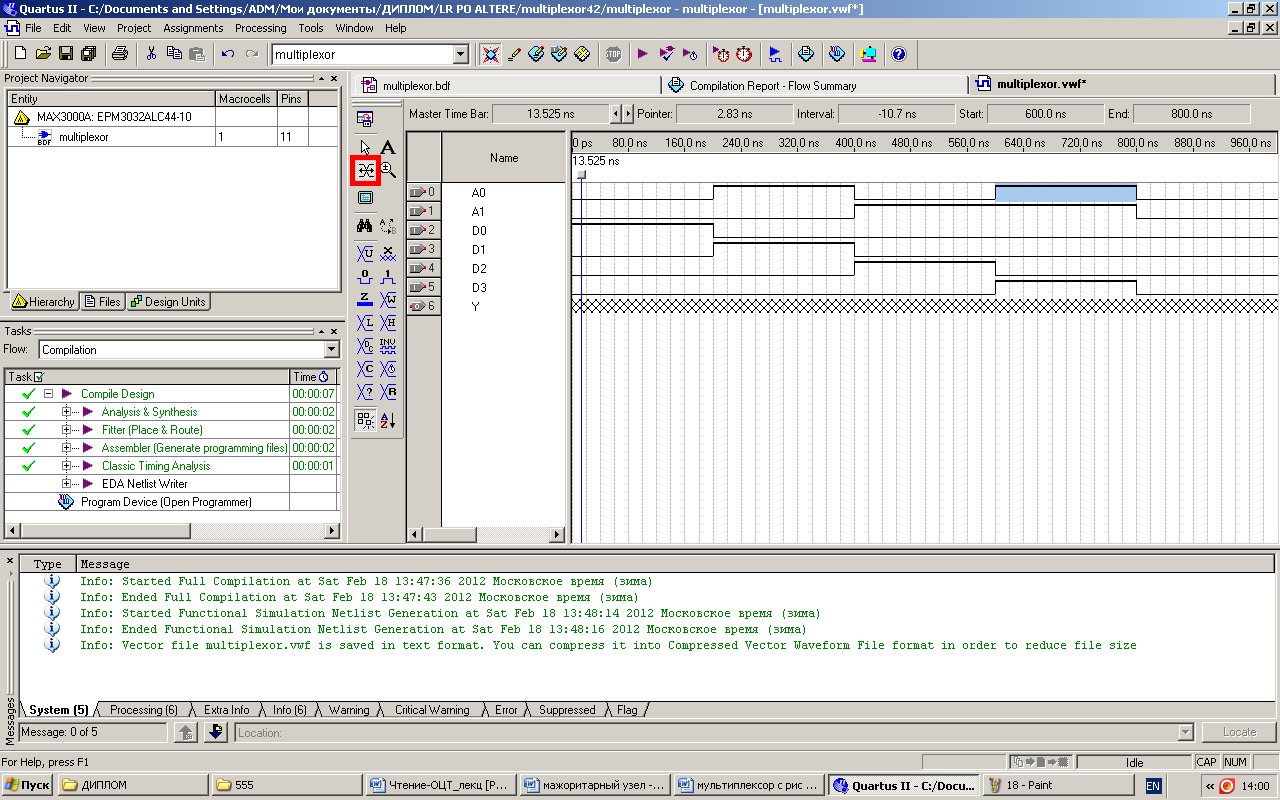Click the New file toolbar icon
The width and height of the screenshot is (1280, 800).
click(20, 54)
